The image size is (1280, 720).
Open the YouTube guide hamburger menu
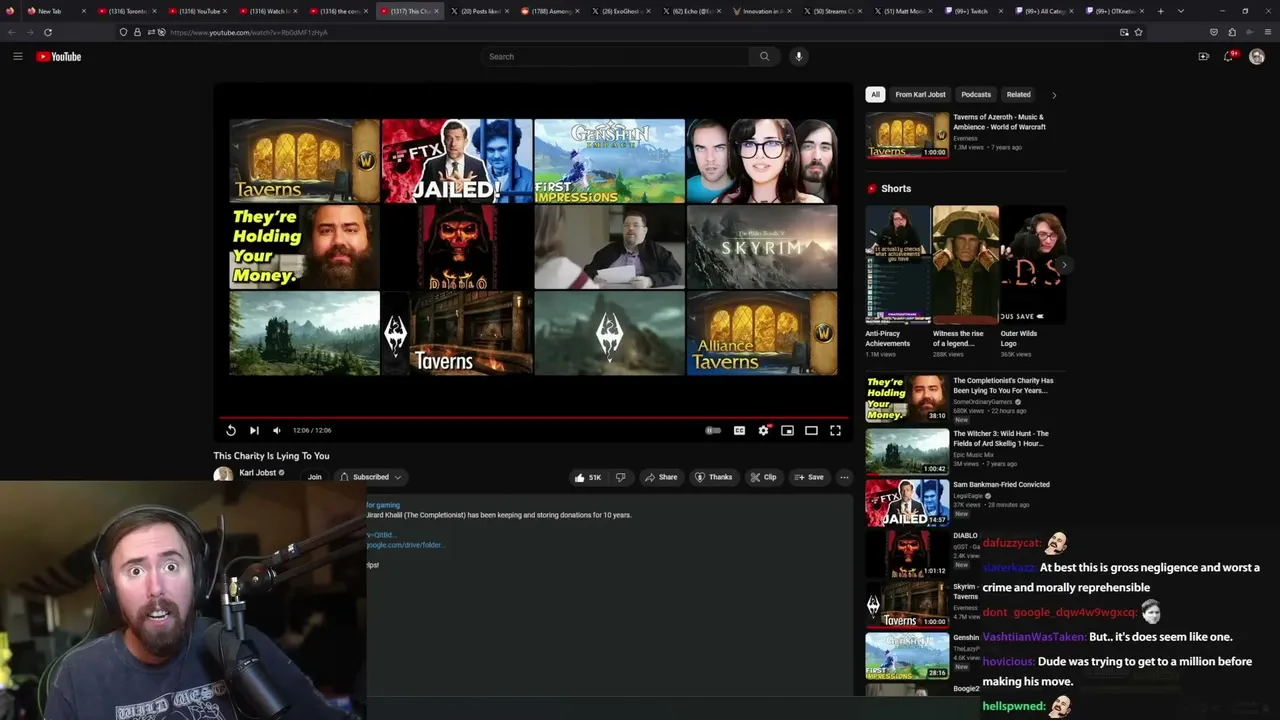point(18,56)
